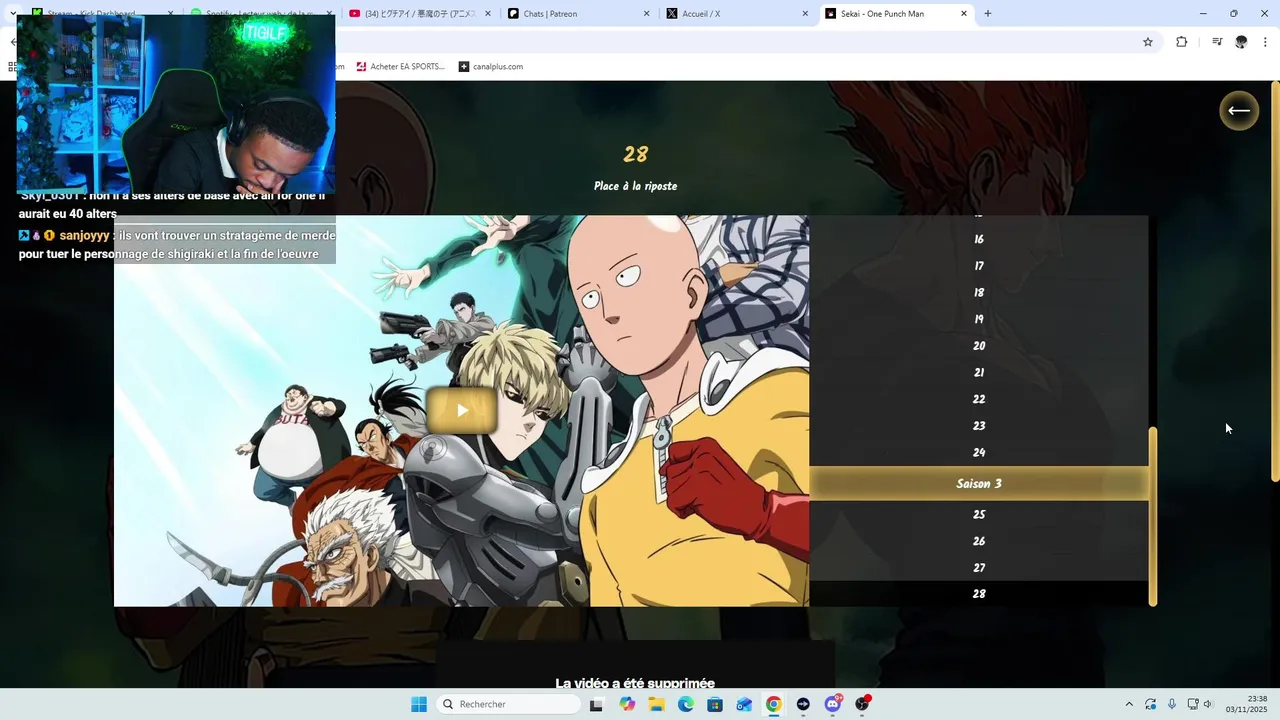Select episode 19 in the list

(x=979, y=320)
